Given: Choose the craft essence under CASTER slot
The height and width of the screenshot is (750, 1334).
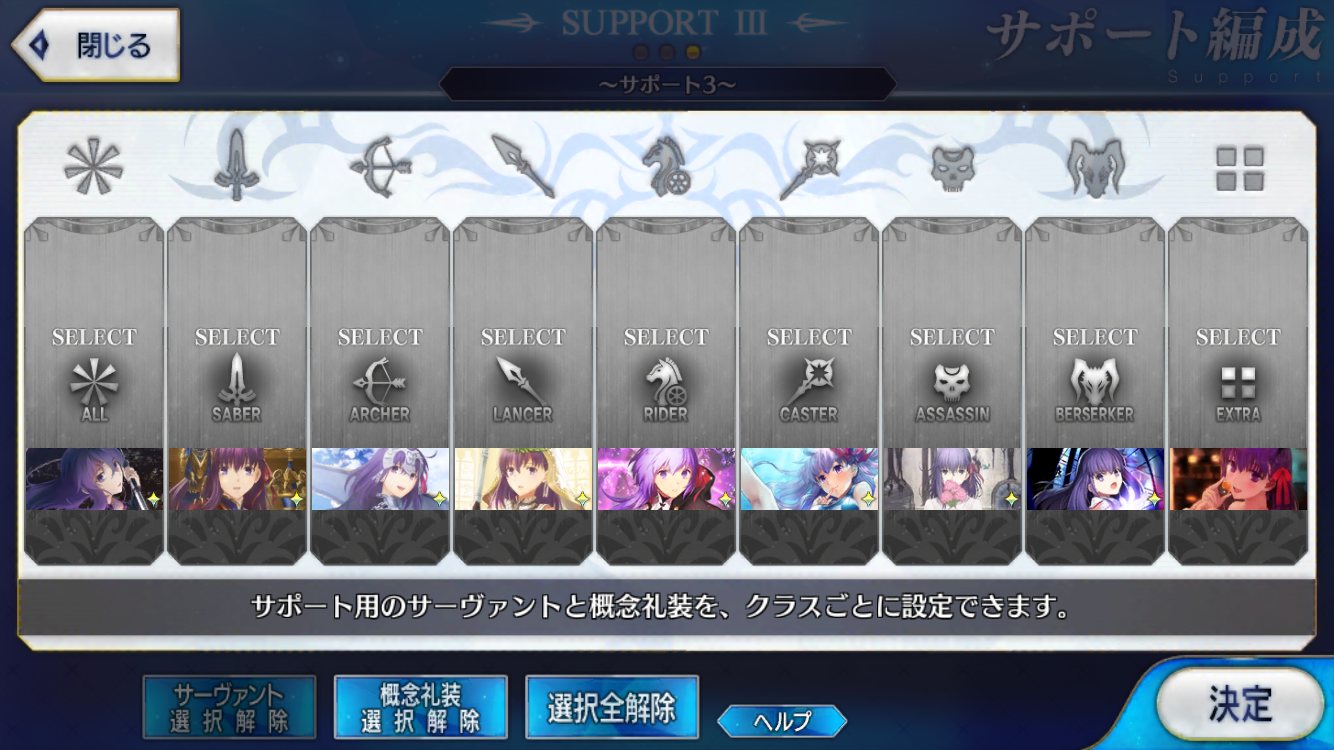Looking at the screenshot, I should (x=809, y=479).
